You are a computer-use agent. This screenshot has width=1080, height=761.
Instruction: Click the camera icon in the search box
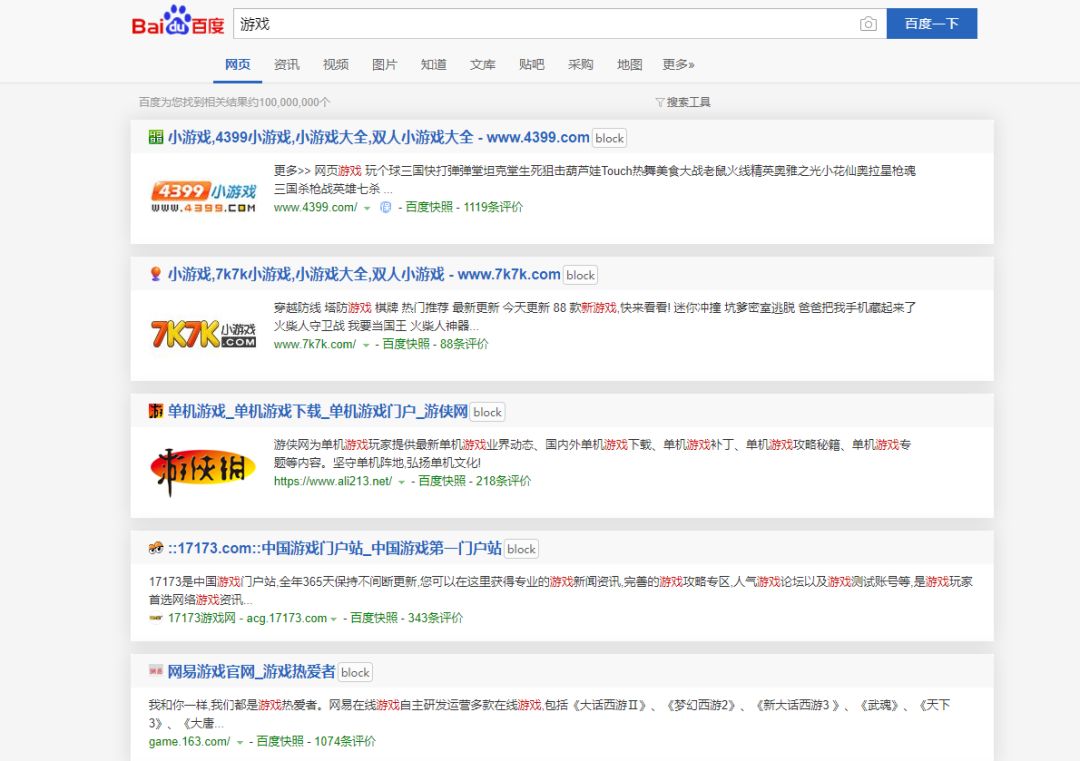click(866, 24)
